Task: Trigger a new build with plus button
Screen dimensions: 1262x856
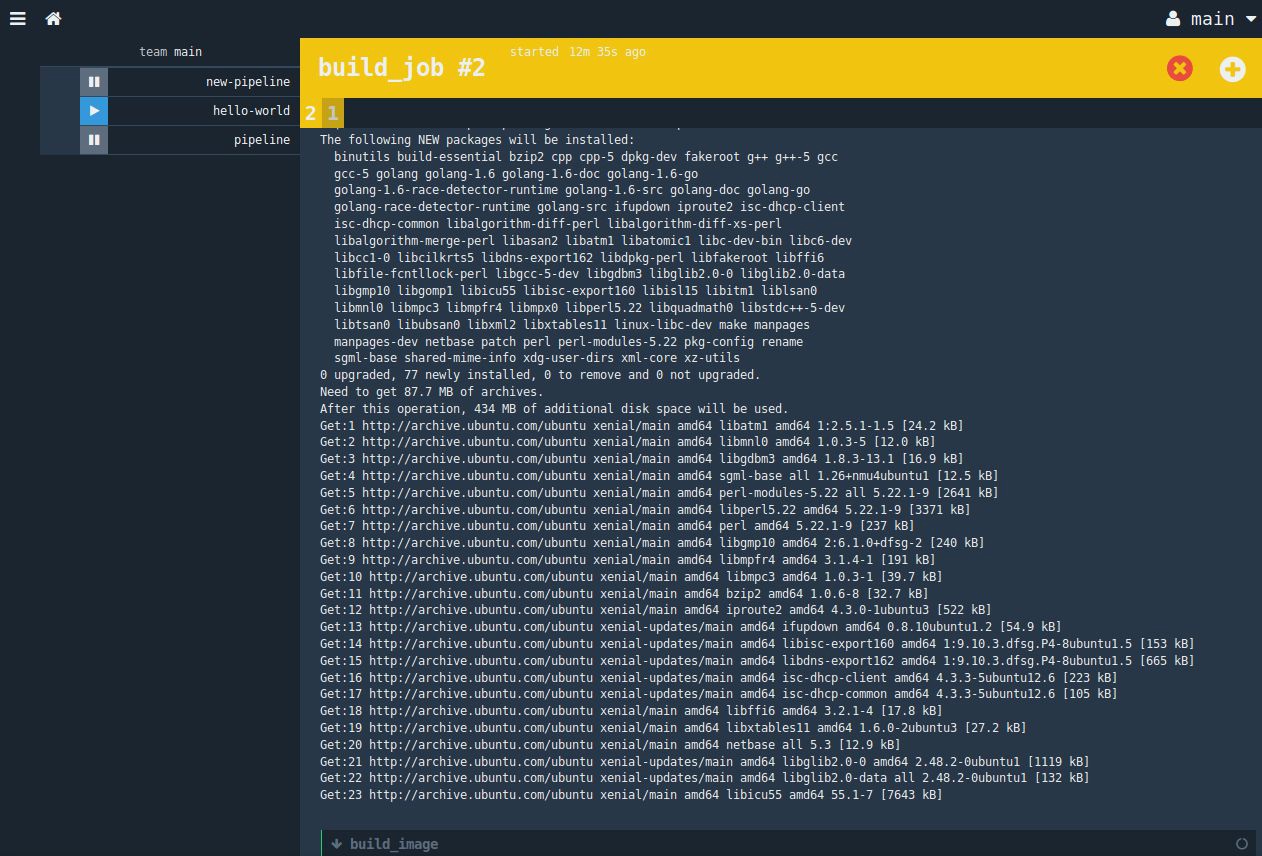Action: 1233,69
